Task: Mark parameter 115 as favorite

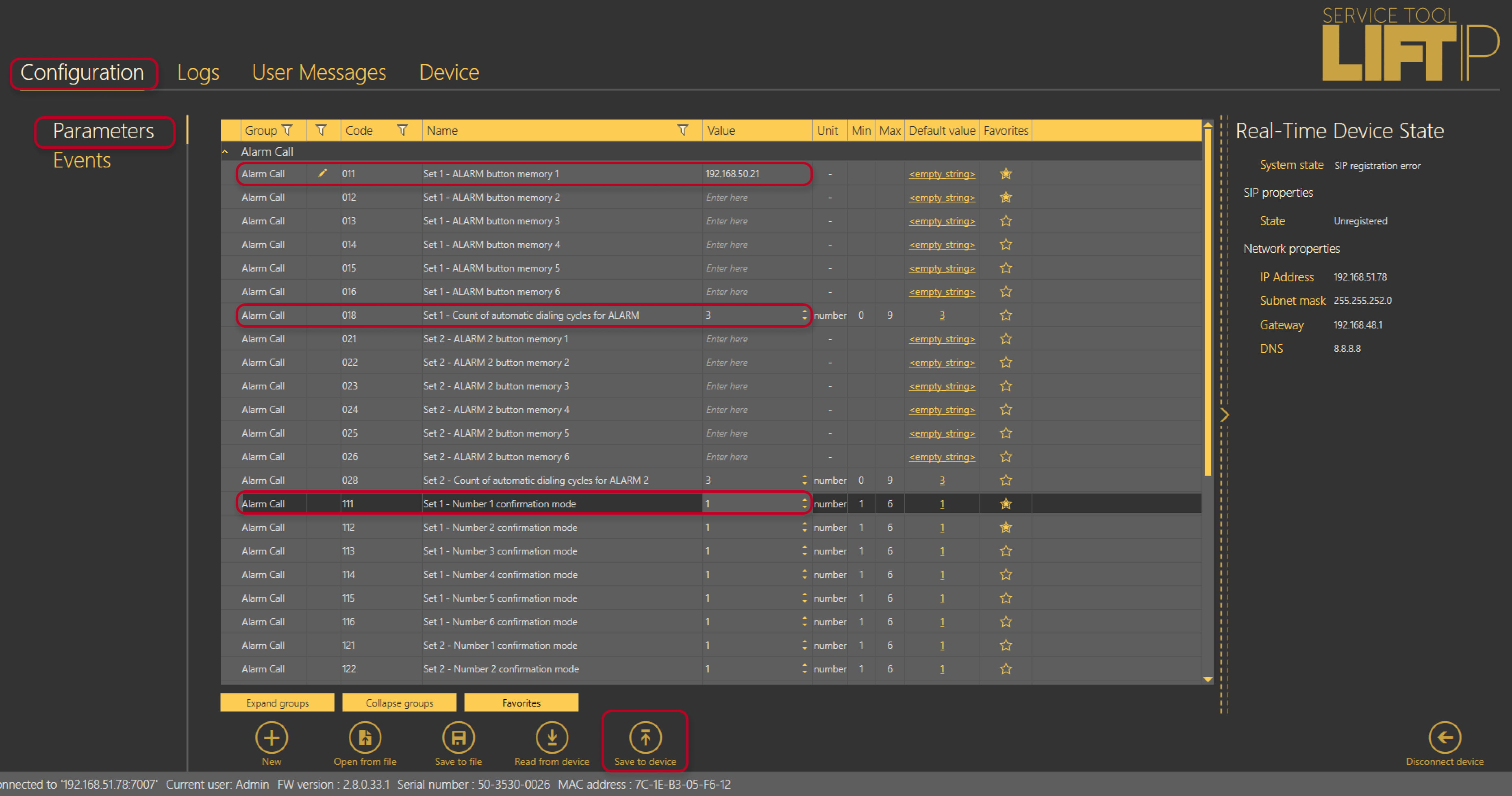Action: tap(1006, 598)
